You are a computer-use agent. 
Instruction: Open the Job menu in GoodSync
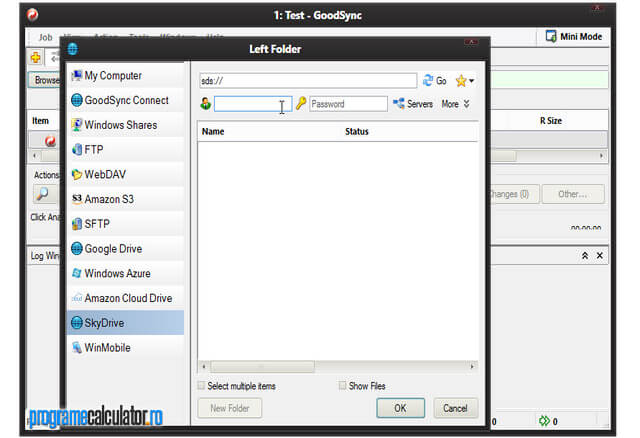(45, 38)
